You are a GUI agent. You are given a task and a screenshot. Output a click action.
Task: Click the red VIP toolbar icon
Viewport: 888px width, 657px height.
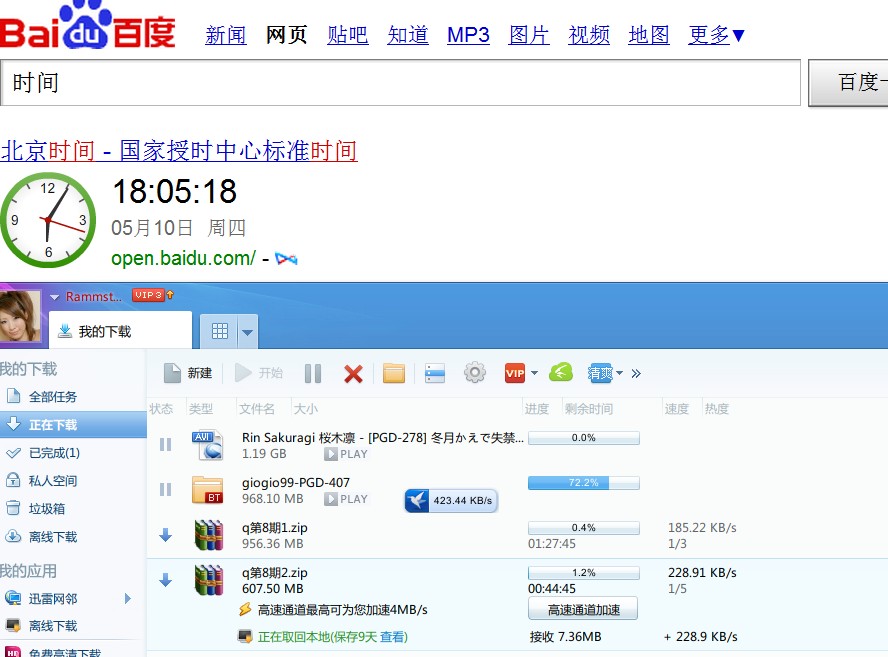click(x=515, y=373)
